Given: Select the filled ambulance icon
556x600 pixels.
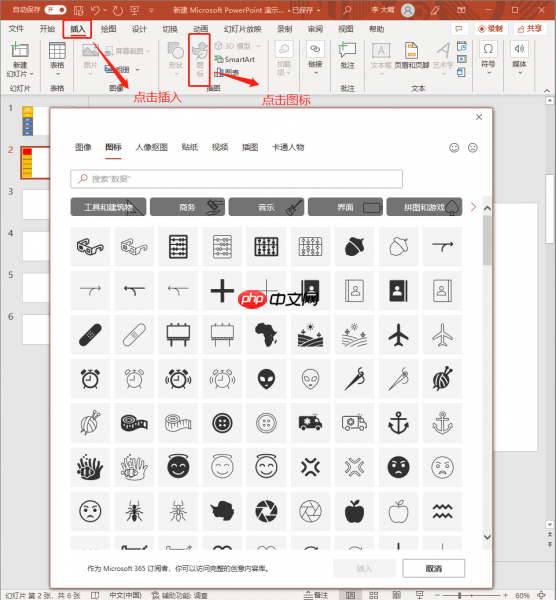Looking at the screenshot, I should click(x=310, y=423).
